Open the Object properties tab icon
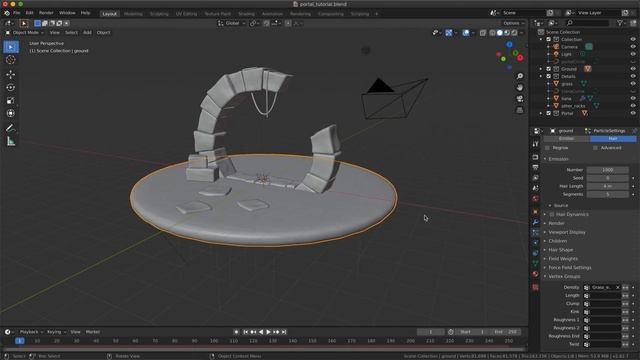This screenshot has height=360, width=640. pos(535,212)
